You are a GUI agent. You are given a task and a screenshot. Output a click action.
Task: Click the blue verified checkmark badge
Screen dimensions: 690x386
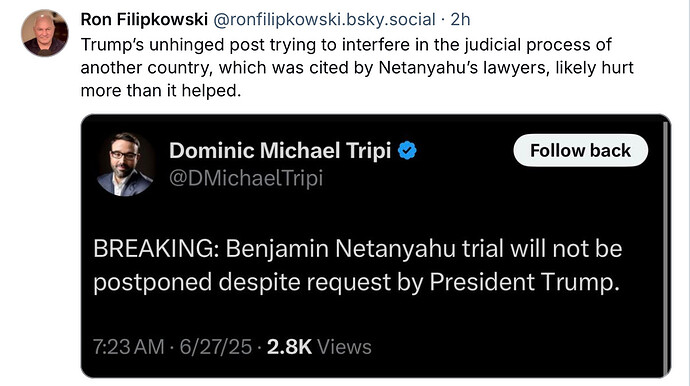(x=407, y=151)
